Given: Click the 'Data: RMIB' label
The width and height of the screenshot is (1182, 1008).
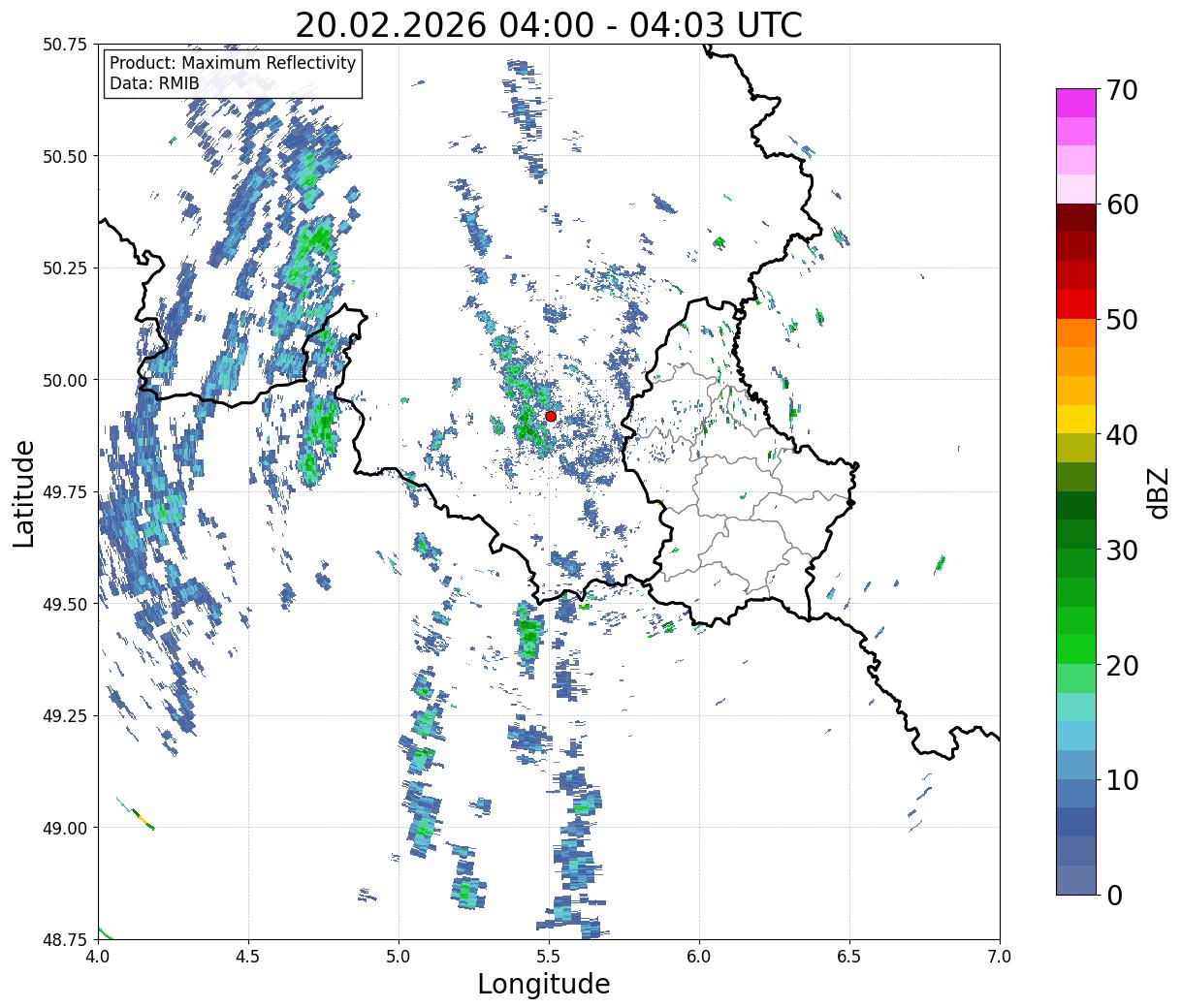Looking at the screenshot, I should point(154,83).
